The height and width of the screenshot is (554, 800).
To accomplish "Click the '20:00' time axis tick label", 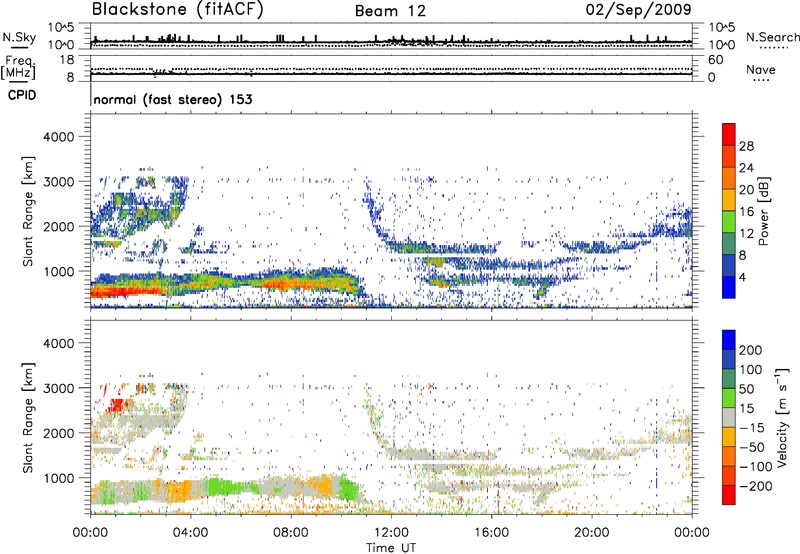I will (x=592, y=533).
